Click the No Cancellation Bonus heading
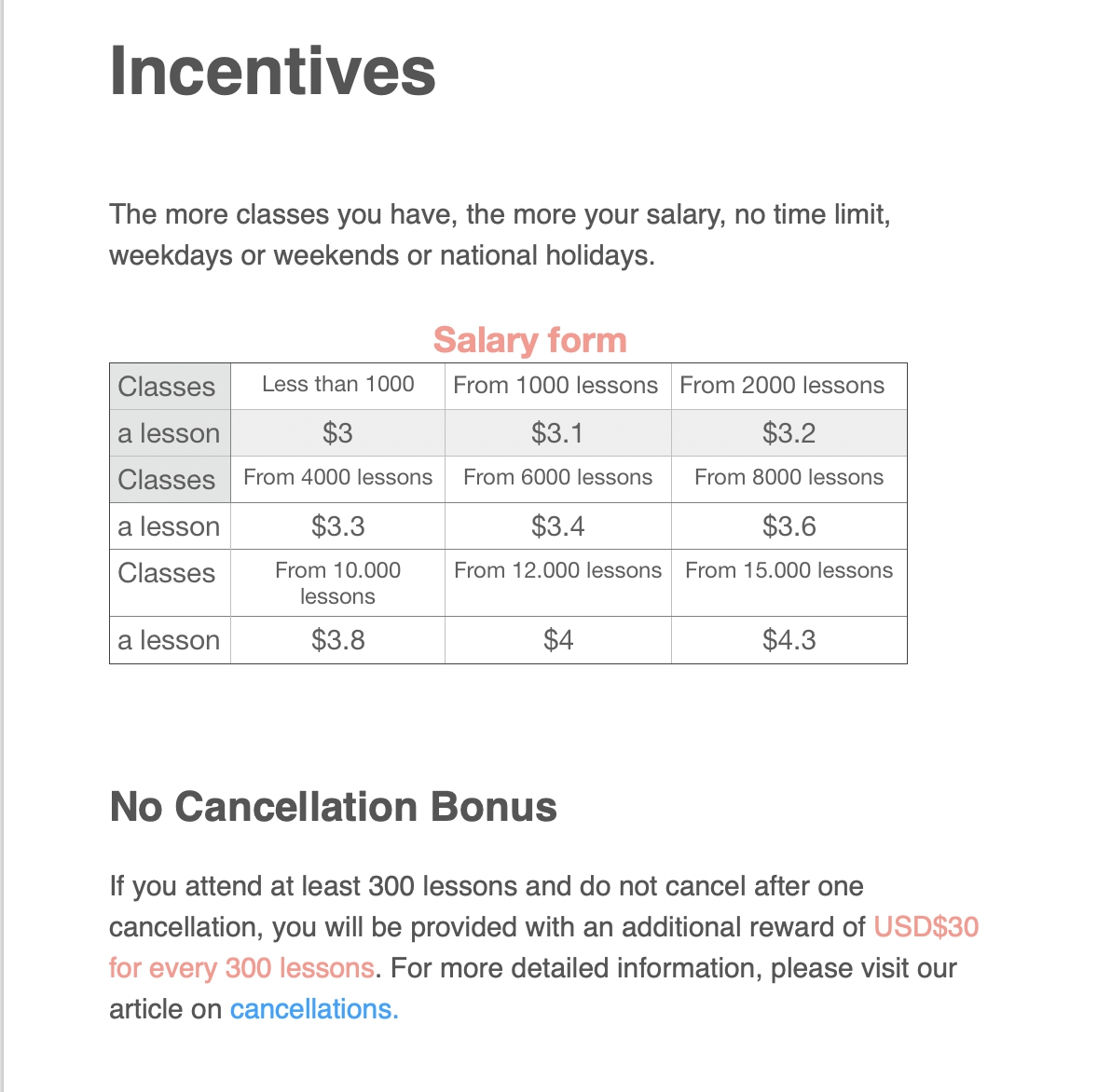The width and height of the screenshot is (1111, 1092). (333, 807)
